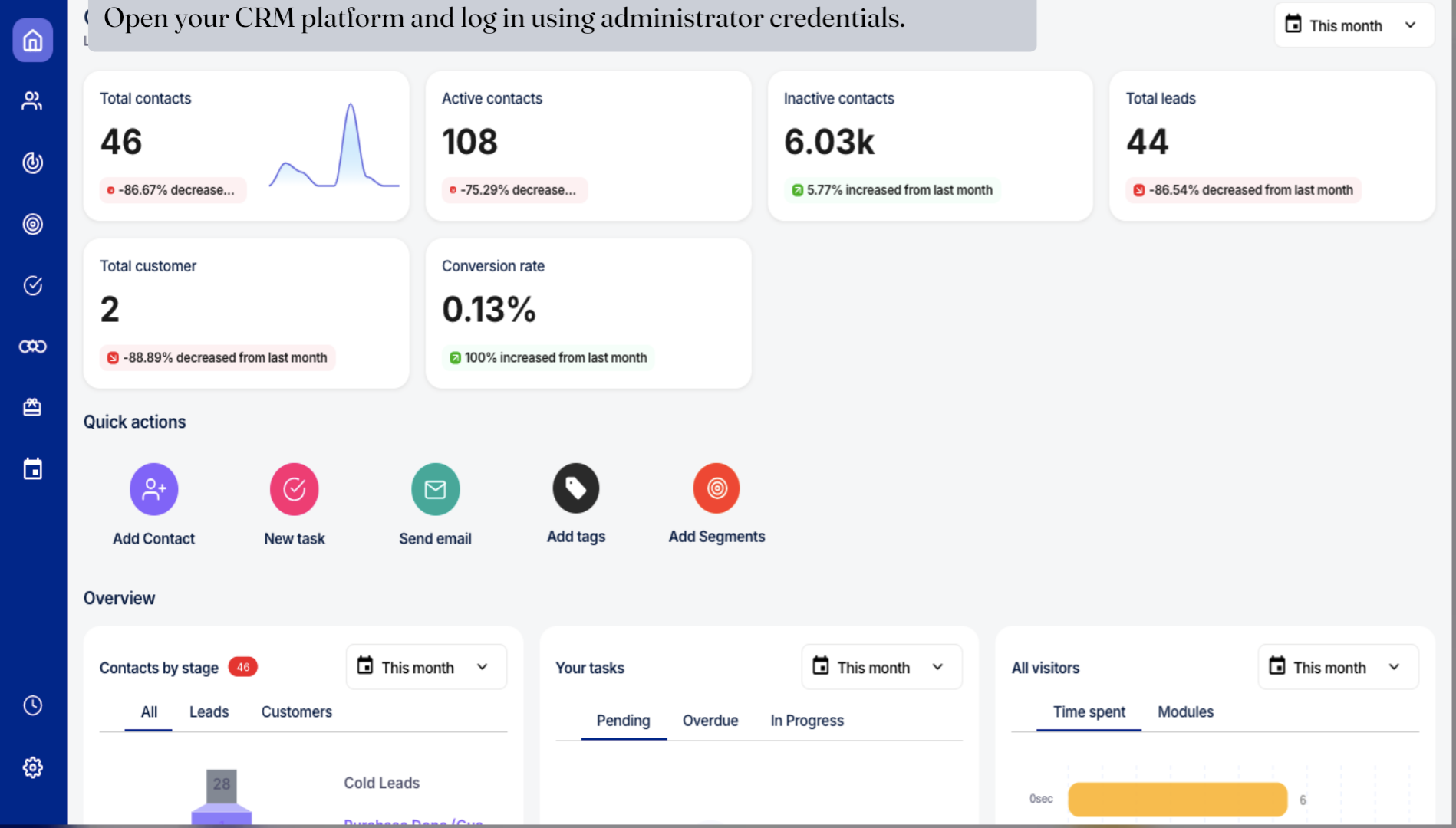Open the calendar icon in the sidebar
The image size is (1456, 828).
[x=32, y=468]
